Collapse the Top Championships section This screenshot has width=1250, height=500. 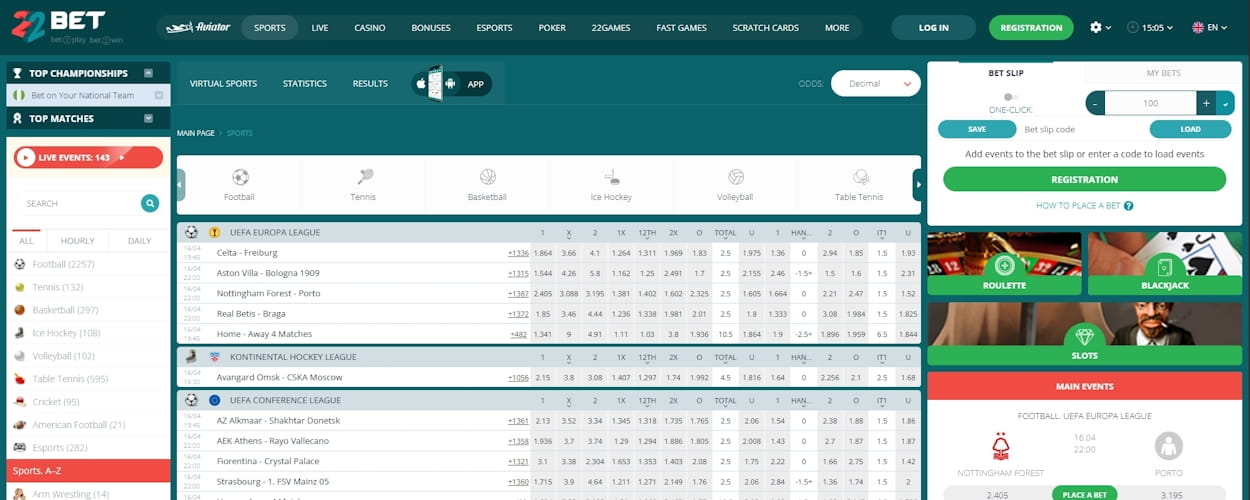[148, 73]
